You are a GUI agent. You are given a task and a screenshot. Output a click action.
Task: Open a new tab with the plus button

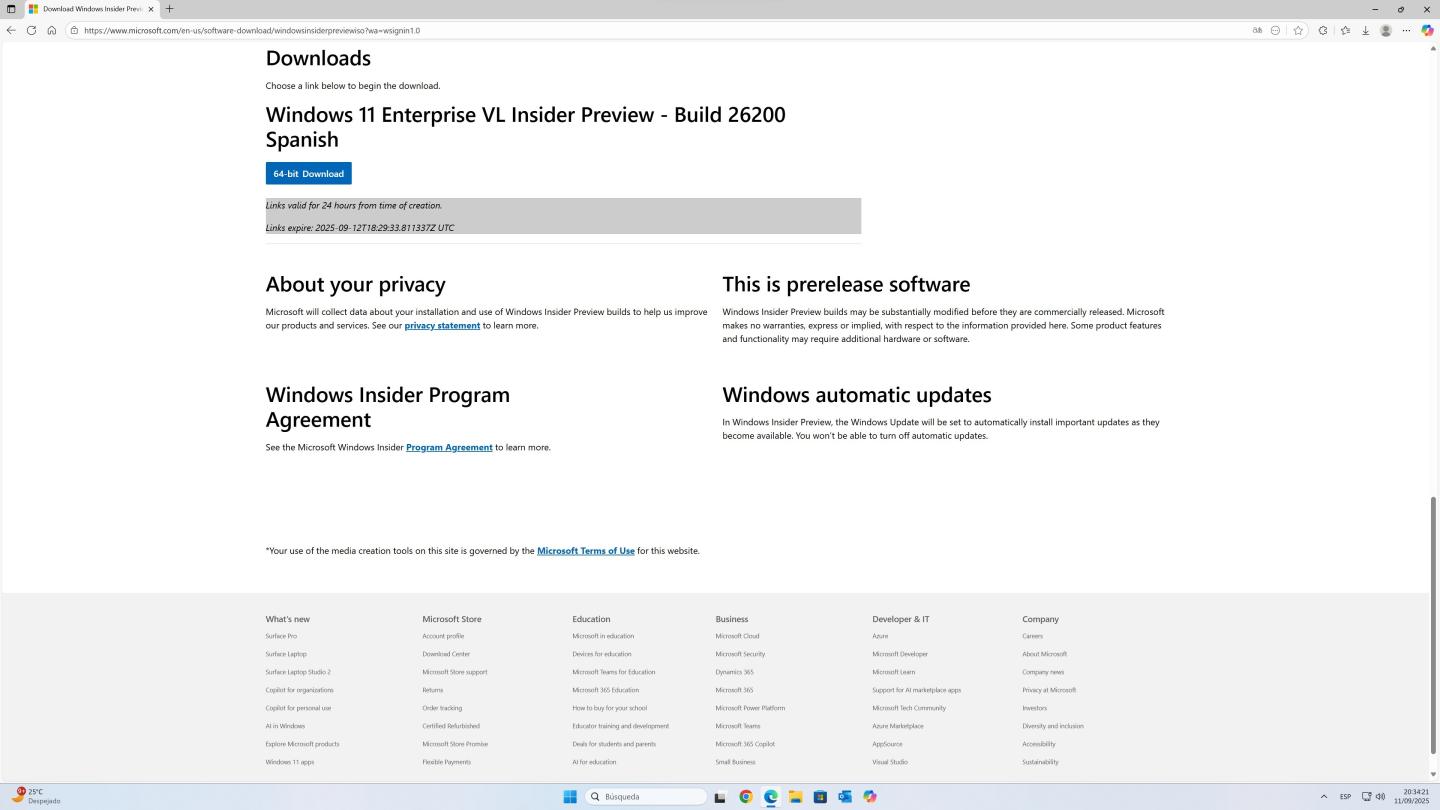[169, 9]
